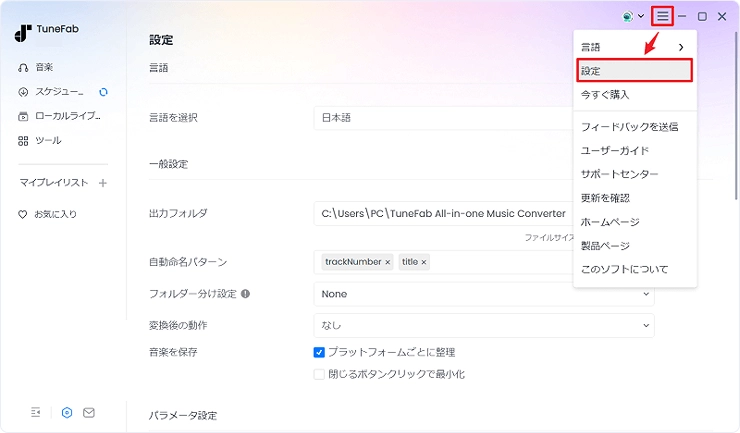The width and height of the screenshot is (740, 433).
Task: Expand the 言語 submenu arrow
Action: click(681, 47)
